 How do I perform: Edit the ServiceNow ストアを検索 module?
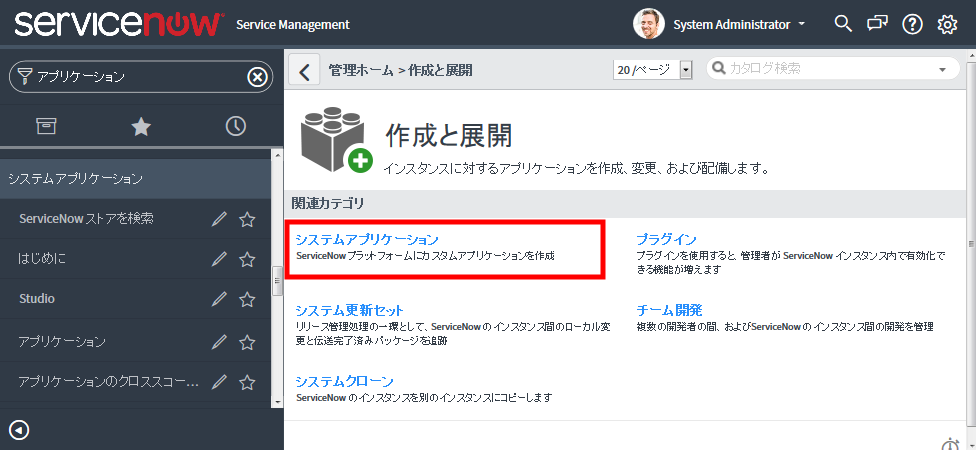(x=219, y=219)
